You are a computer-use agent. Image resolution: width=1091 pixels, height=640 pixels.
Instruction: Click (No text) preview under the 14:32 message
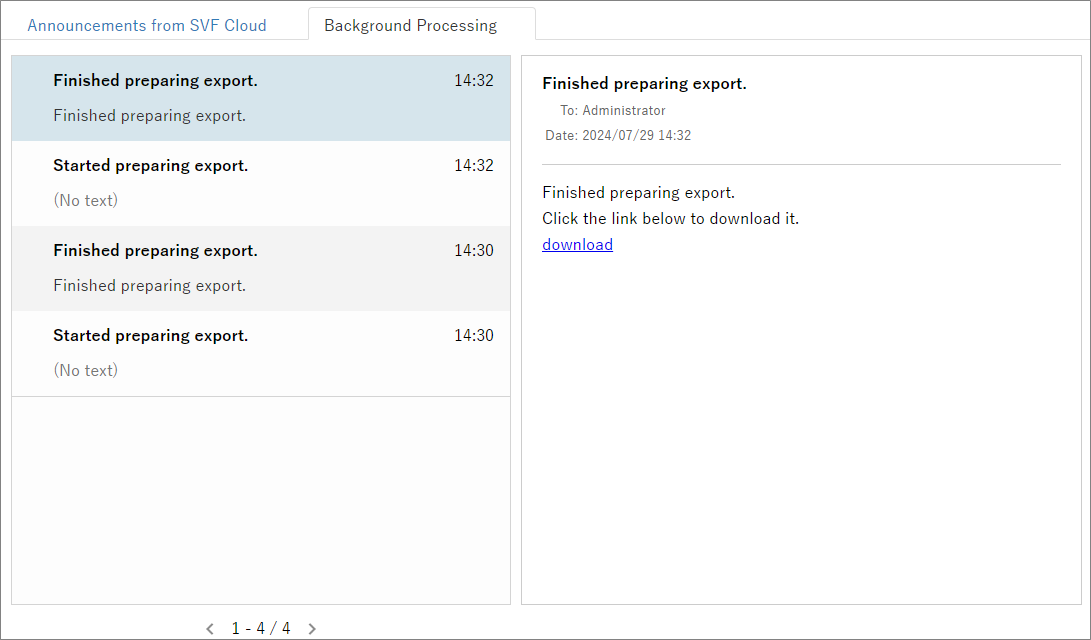85,200
